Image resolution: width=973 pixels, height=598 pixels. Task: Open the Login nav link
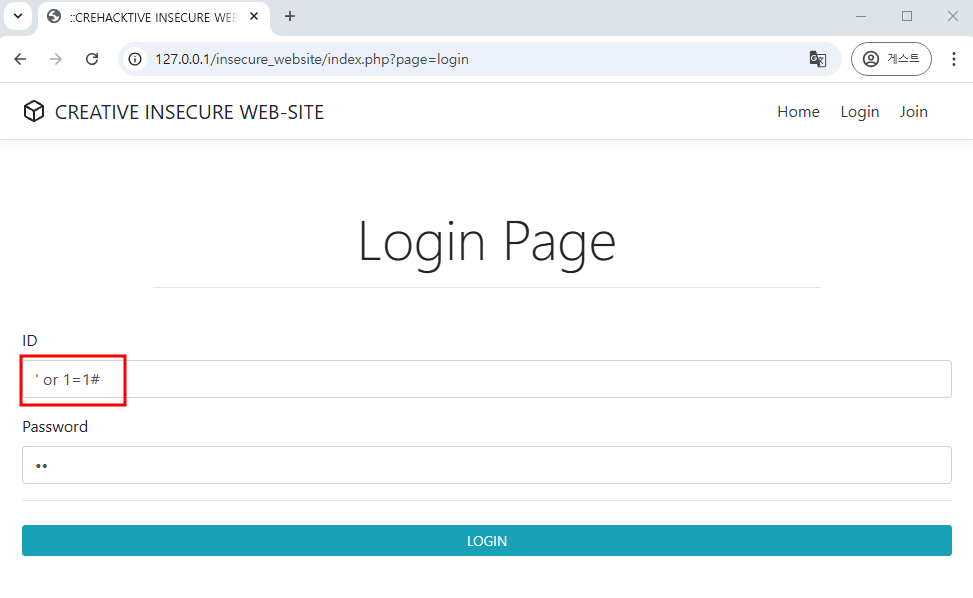pos(859,112)
